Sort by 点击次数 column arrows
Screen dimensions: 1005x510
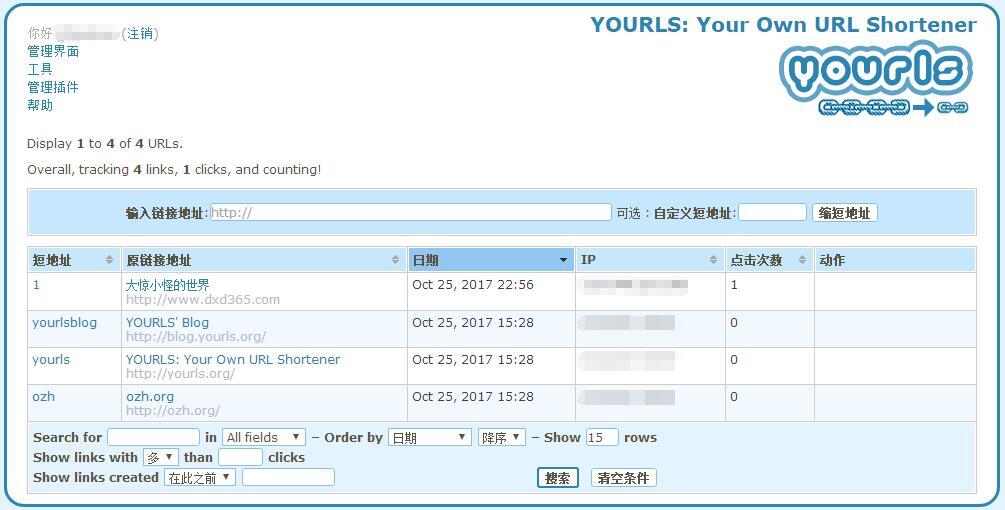click(802, 259)
